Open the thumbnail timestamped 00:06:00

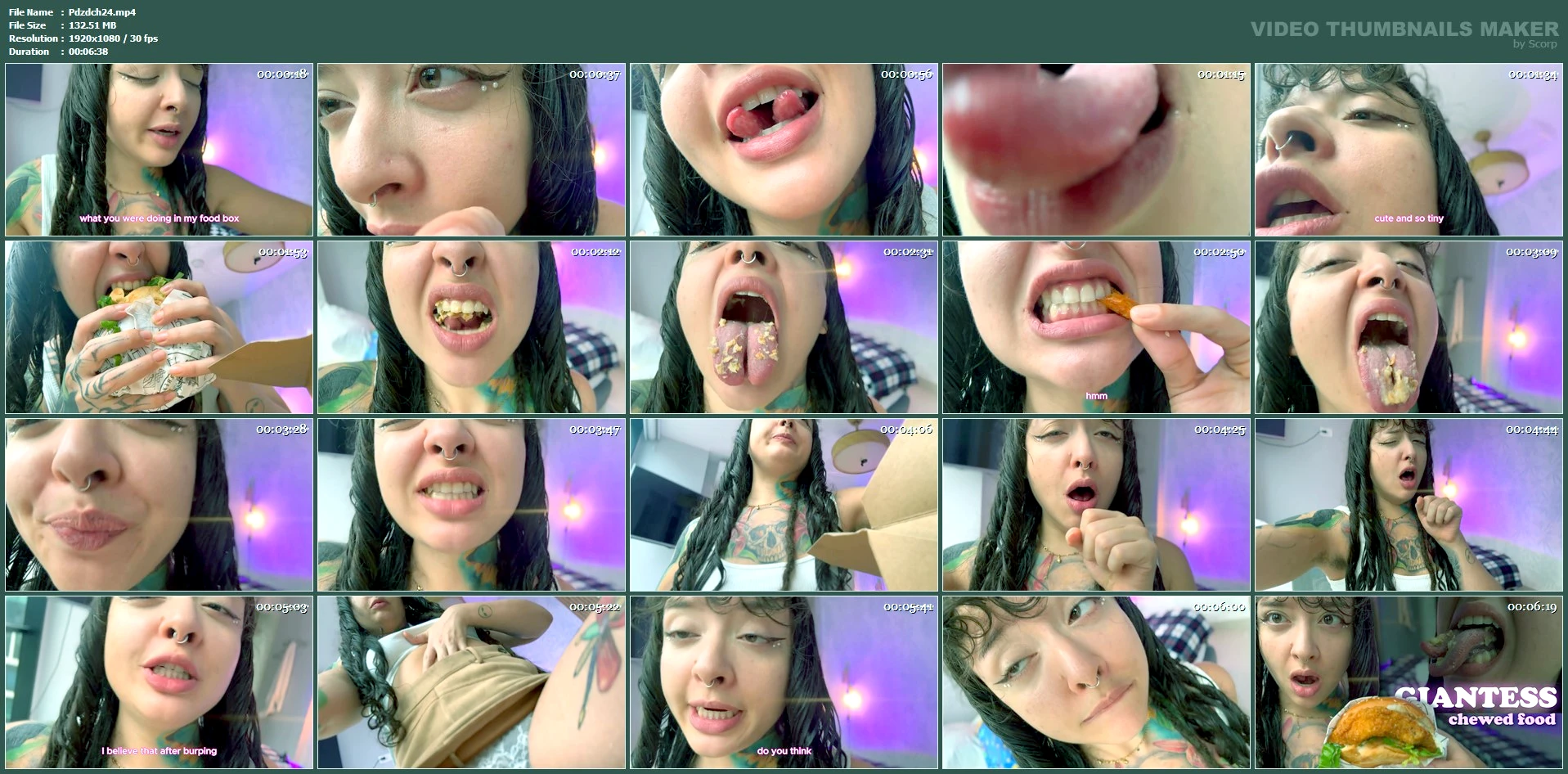[x=1096, y=682]
